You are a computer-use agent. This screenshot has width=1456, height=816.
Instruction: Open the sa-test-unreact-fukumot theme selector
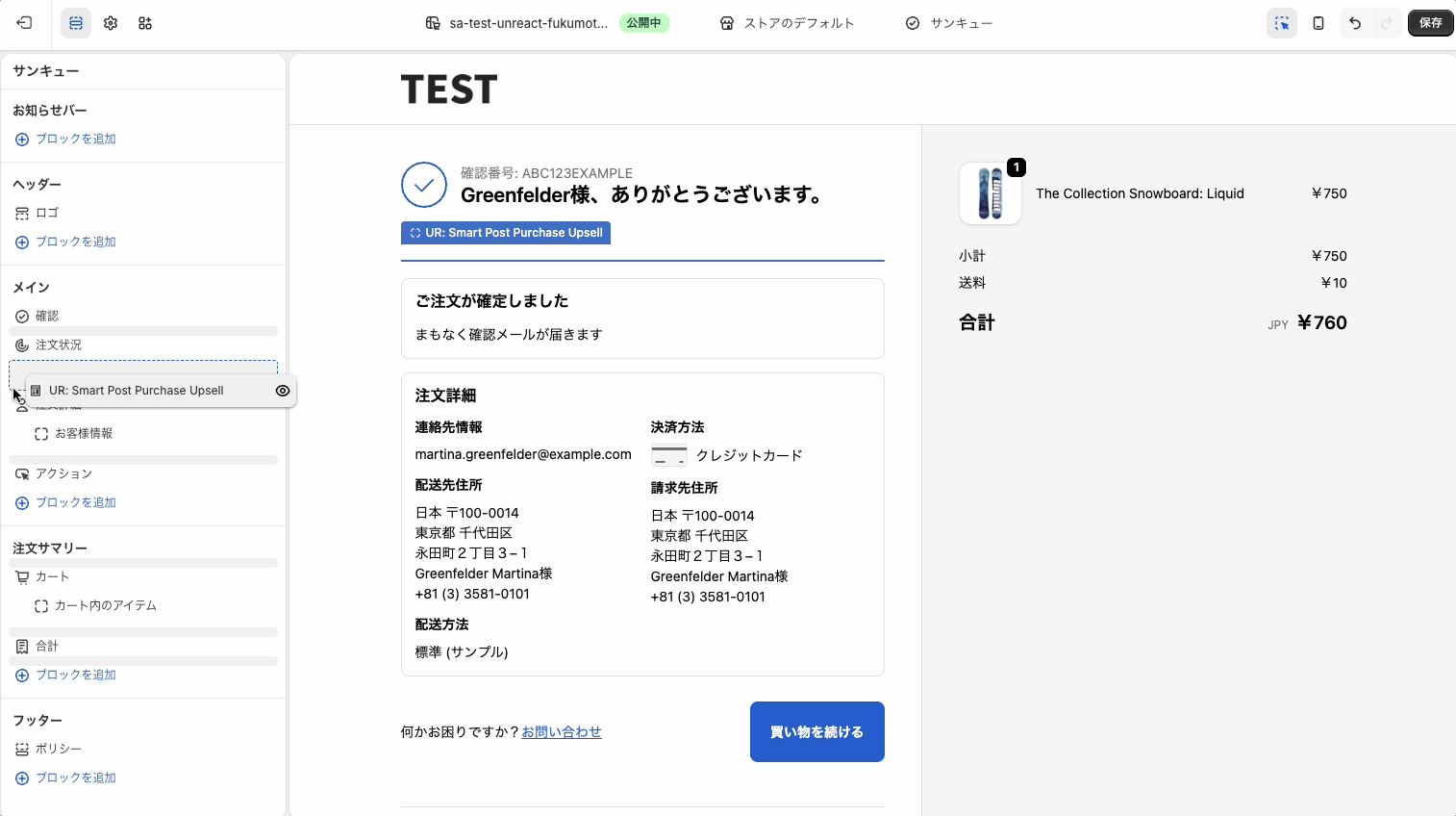click(x=516, y=23)
